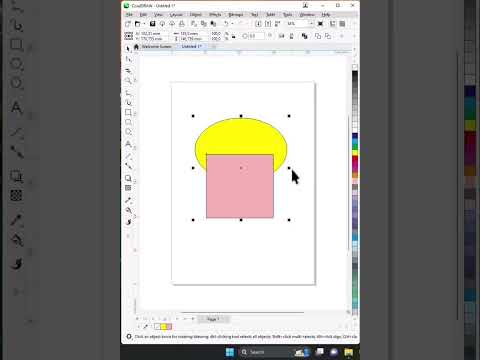Screen dimensions: 480x360
Task: Open the Text menu
Action: click(x=255, y=15)
